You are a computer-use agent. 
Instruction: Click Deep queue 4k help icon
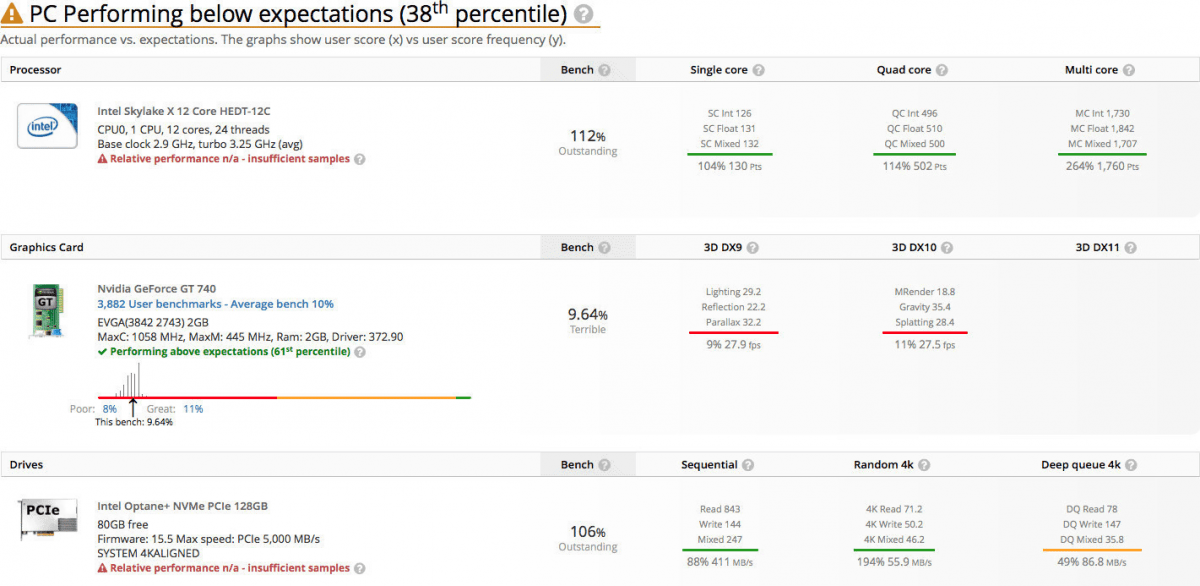[x=1129, y=465]
